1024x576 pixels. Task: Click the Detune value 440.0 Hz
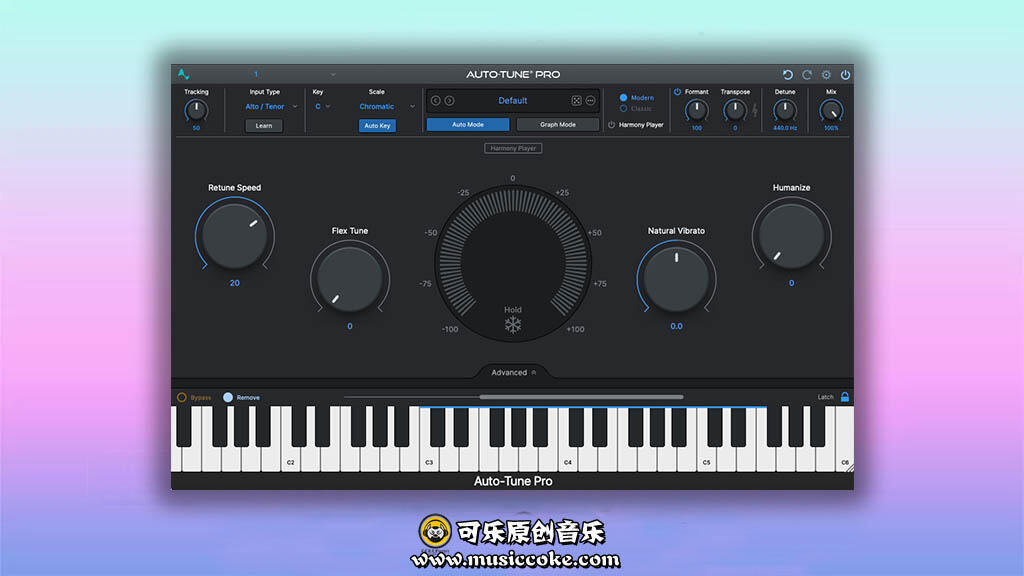(785, 128)
